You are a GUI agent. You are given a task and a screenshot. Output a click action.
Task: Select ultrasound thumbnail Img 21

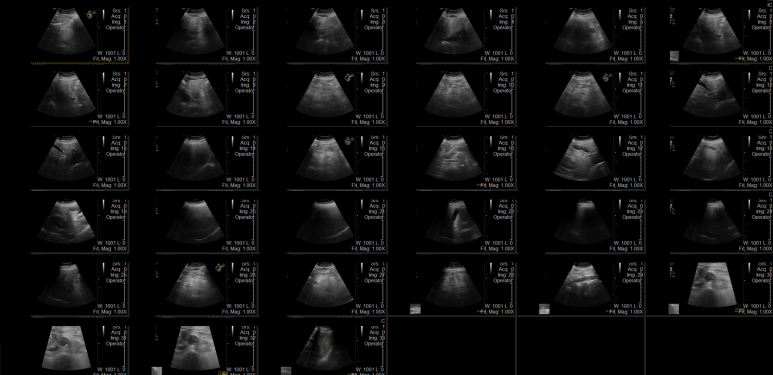[x=325, y=221]
